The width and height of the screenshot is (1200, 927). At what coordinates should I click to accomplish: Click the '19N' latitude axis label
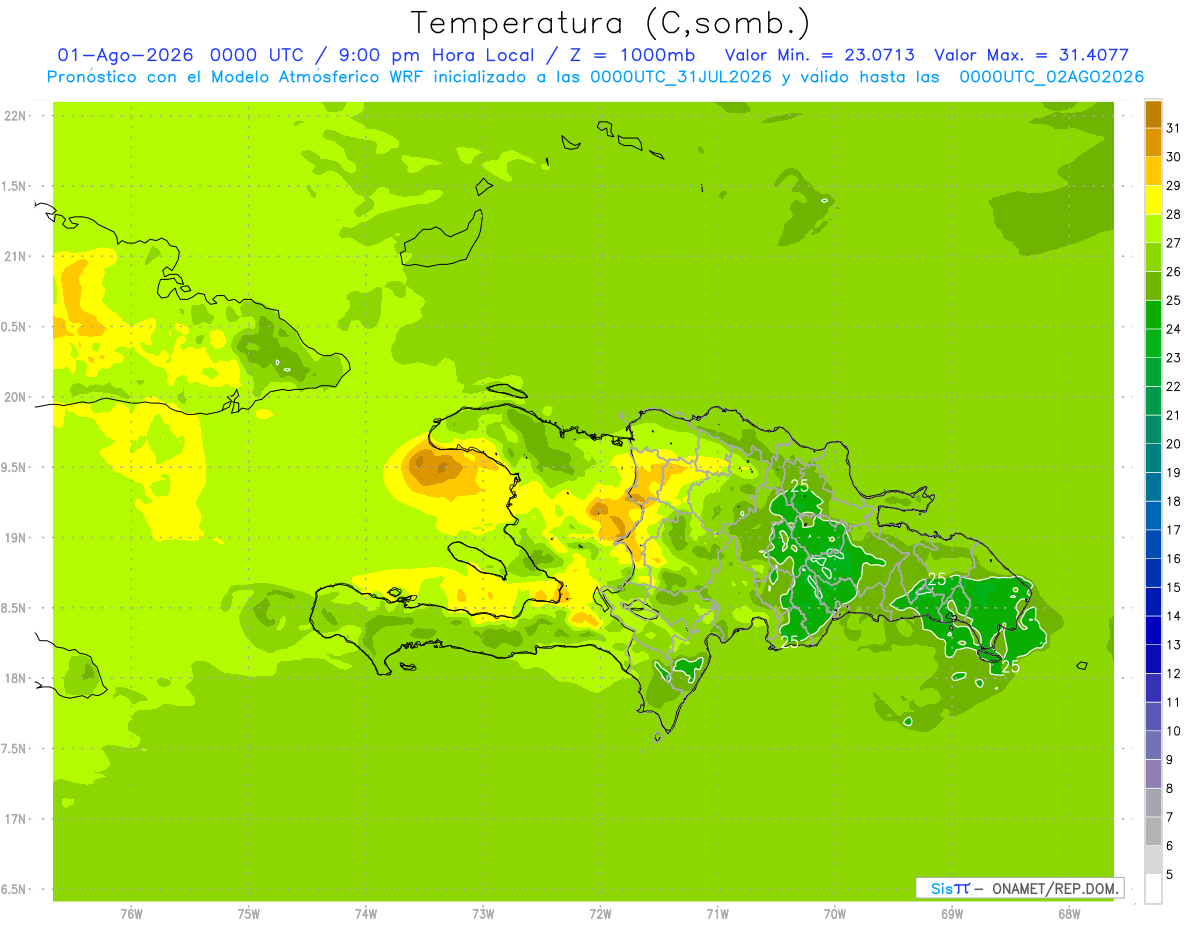tap(15, 538)
